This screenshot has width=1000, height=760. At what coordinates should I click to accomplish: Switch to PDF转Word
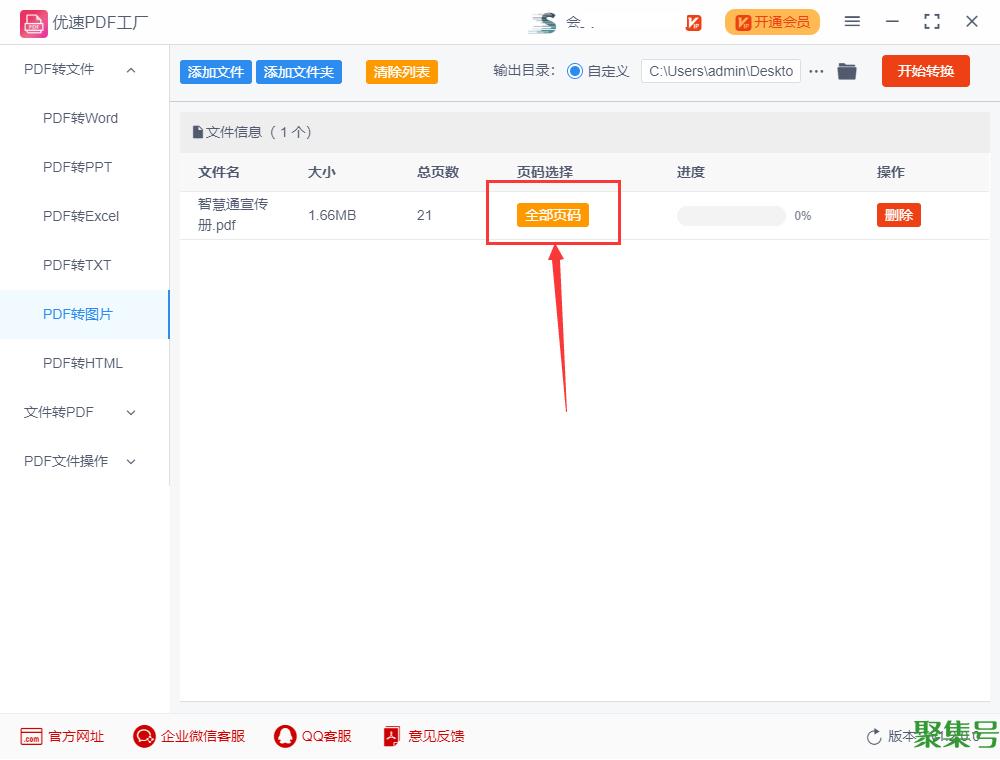(x=80, y=118)
